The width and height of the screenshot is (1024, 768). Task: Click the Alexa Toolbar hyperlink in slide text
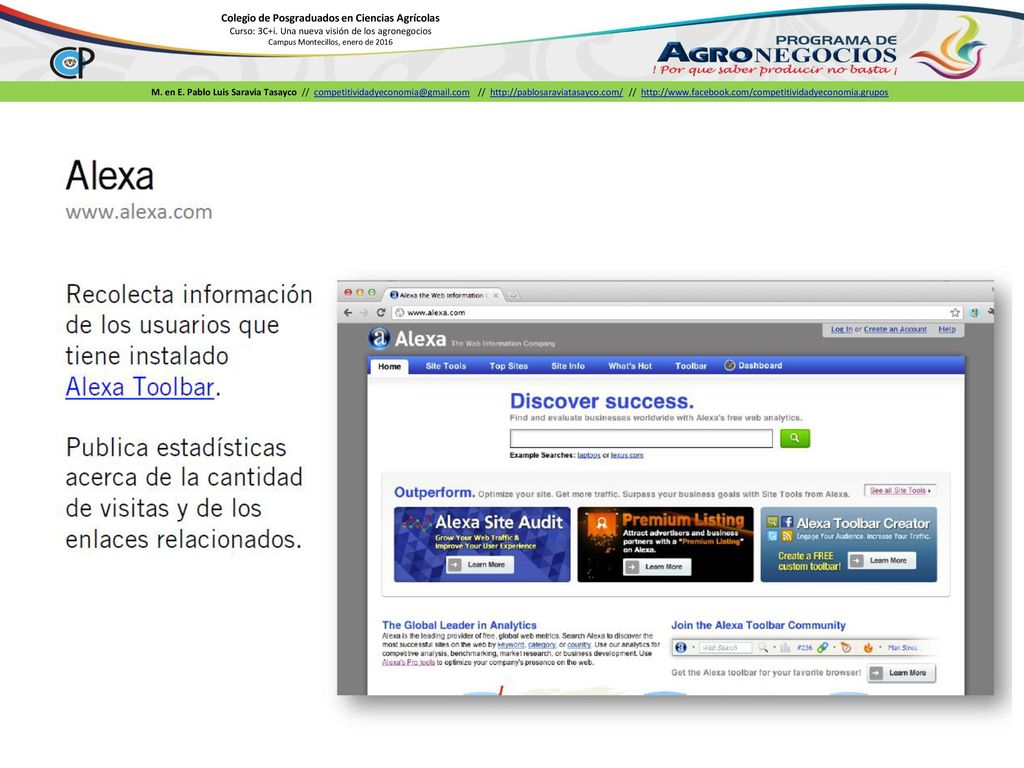(x=140, y=387)
